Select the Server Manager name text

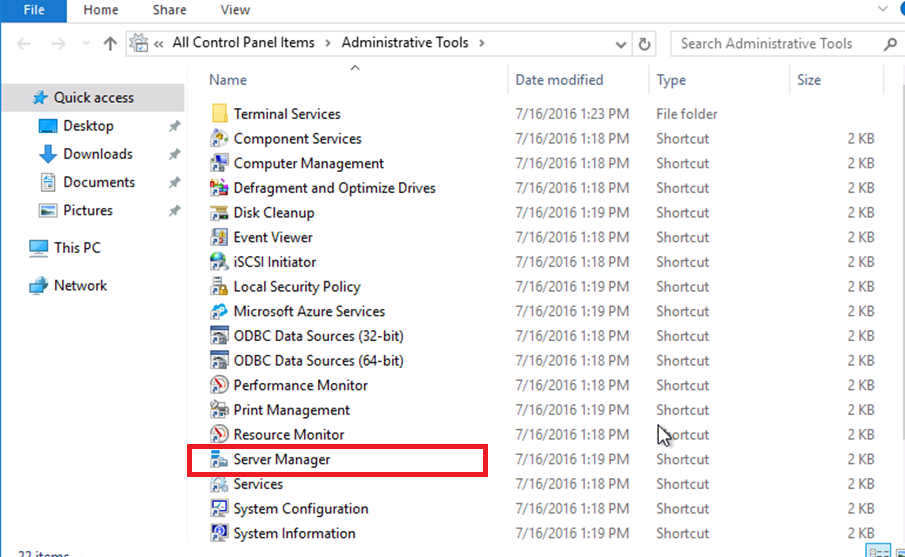click(282, 459)
